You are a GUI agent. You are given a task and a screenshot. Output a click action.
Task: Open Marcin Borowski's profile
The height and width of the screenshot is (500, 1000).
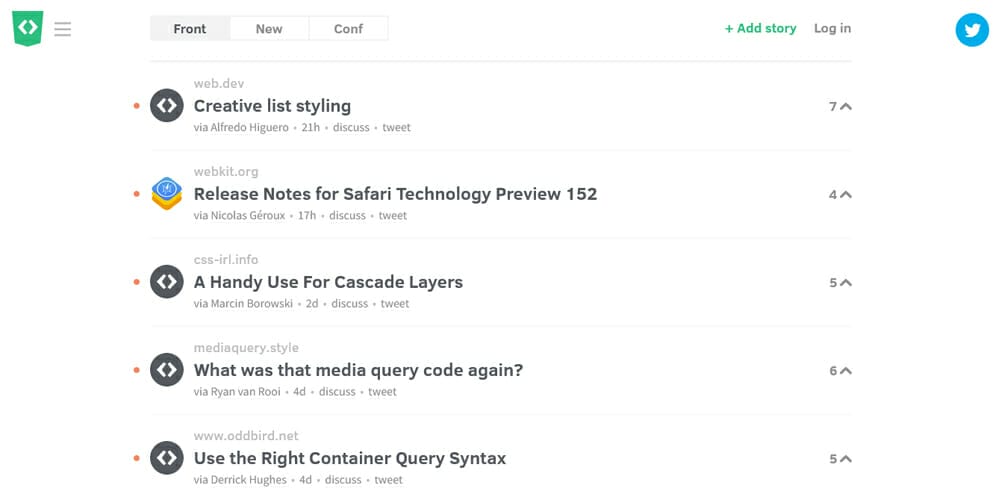[x=251, y=304]
